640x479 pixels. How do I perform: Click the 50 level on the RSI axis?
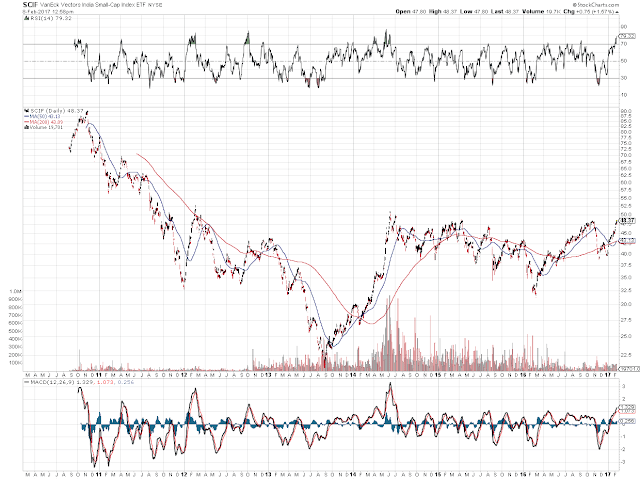tap(624, 61)
